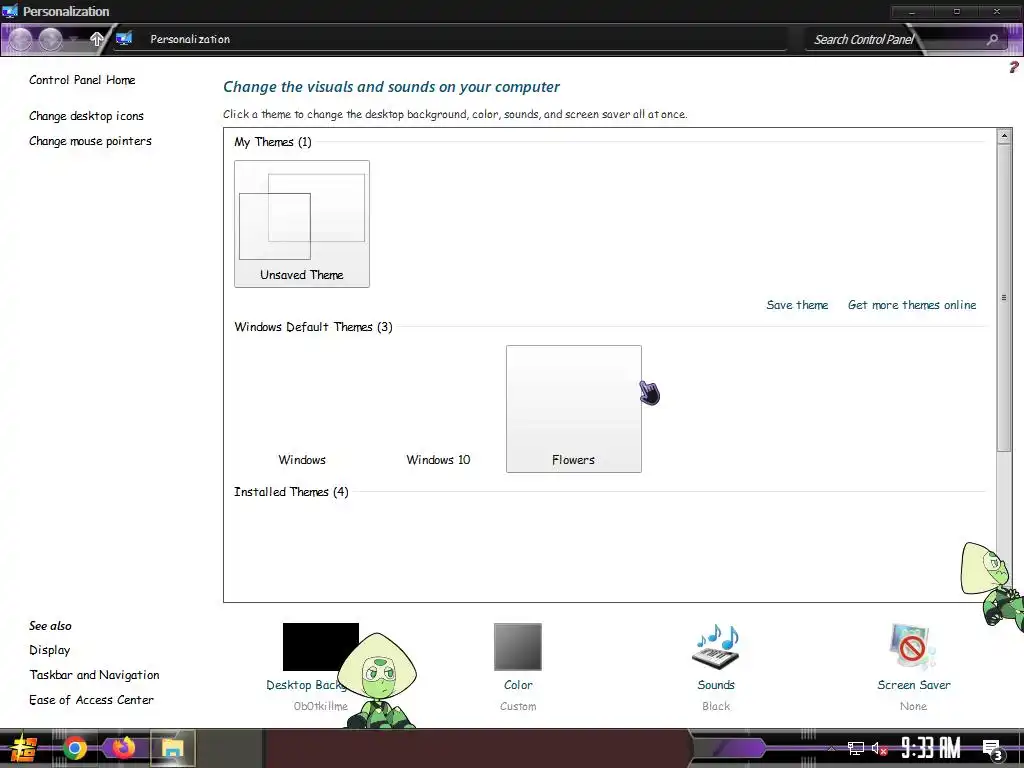Click the network icon in system tray

click(856, 748)
